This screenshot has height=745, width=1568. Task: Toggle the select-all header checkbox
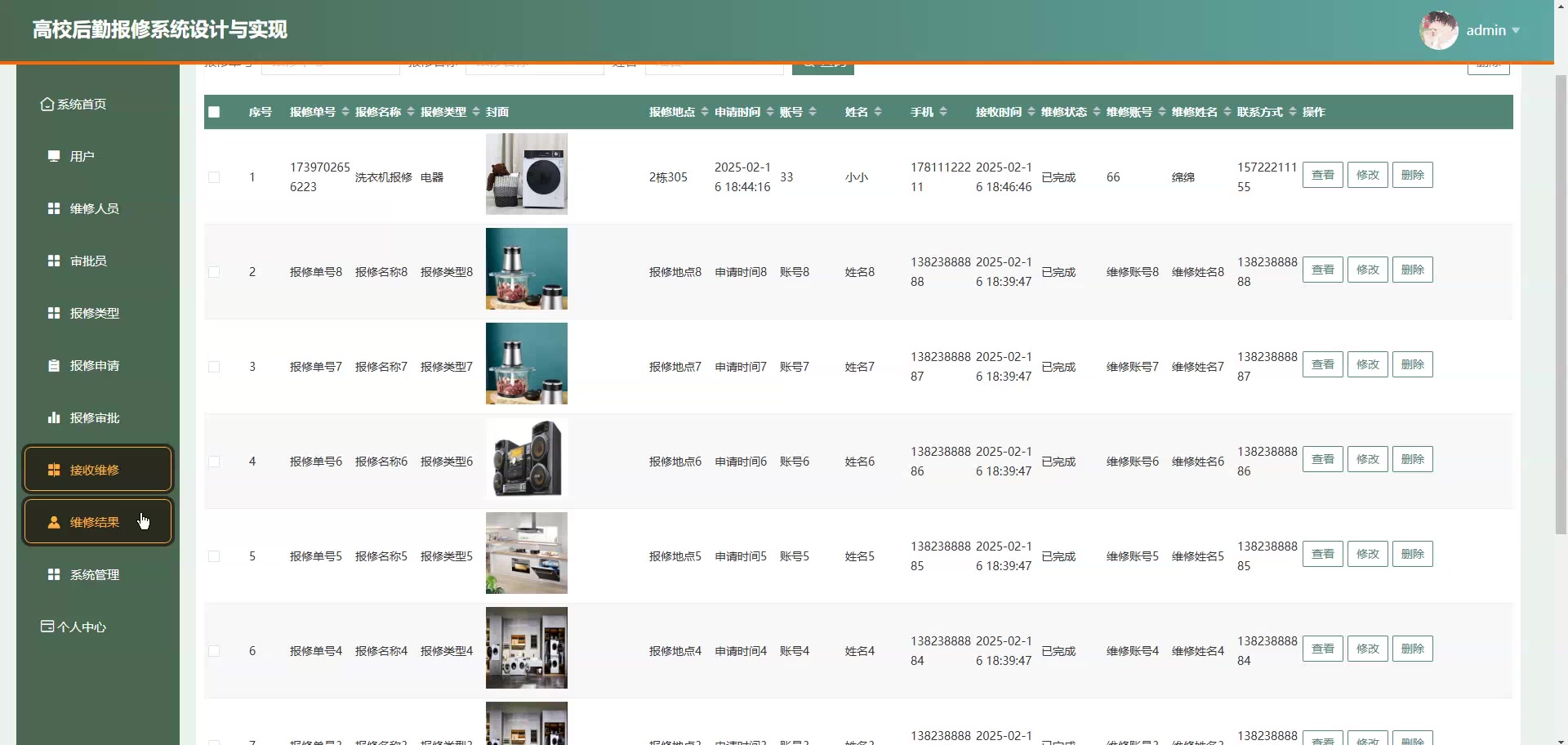(214, 112)
